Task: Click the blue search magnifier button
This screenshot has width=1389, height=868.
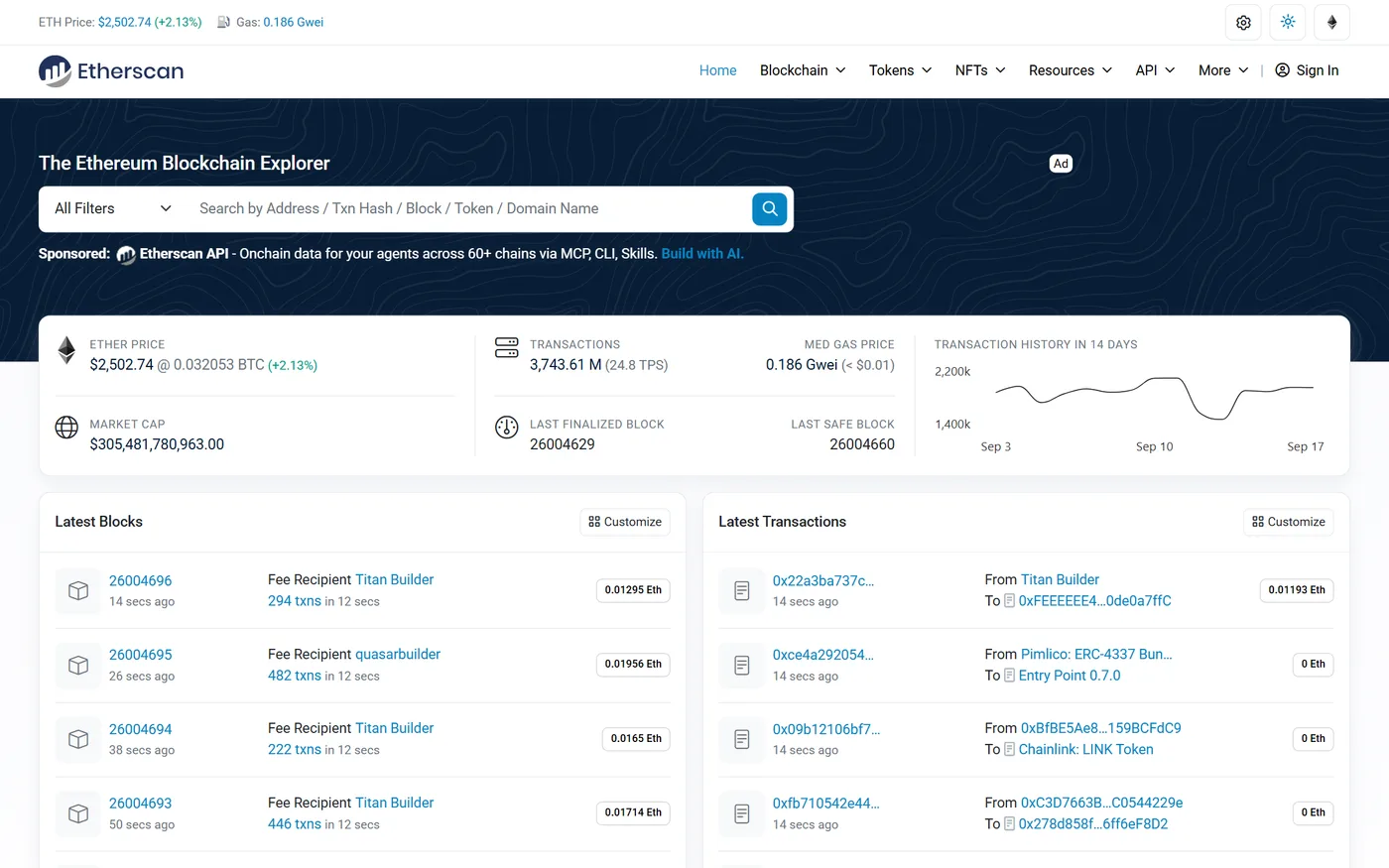Action: pos(770,208)
